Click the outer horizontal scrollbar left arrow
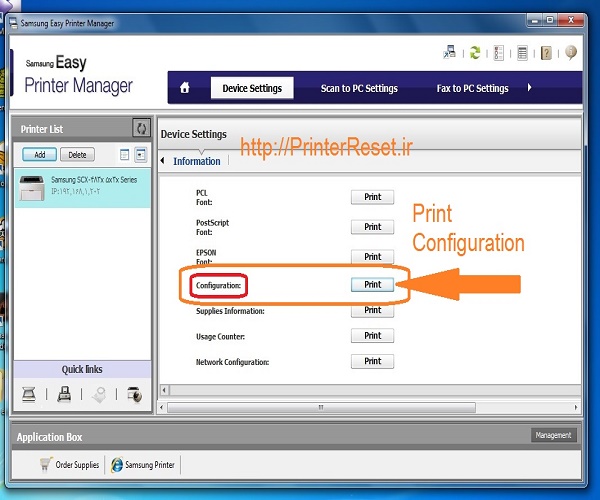Viewport: 600px width, 500px height. click(161, 407)
